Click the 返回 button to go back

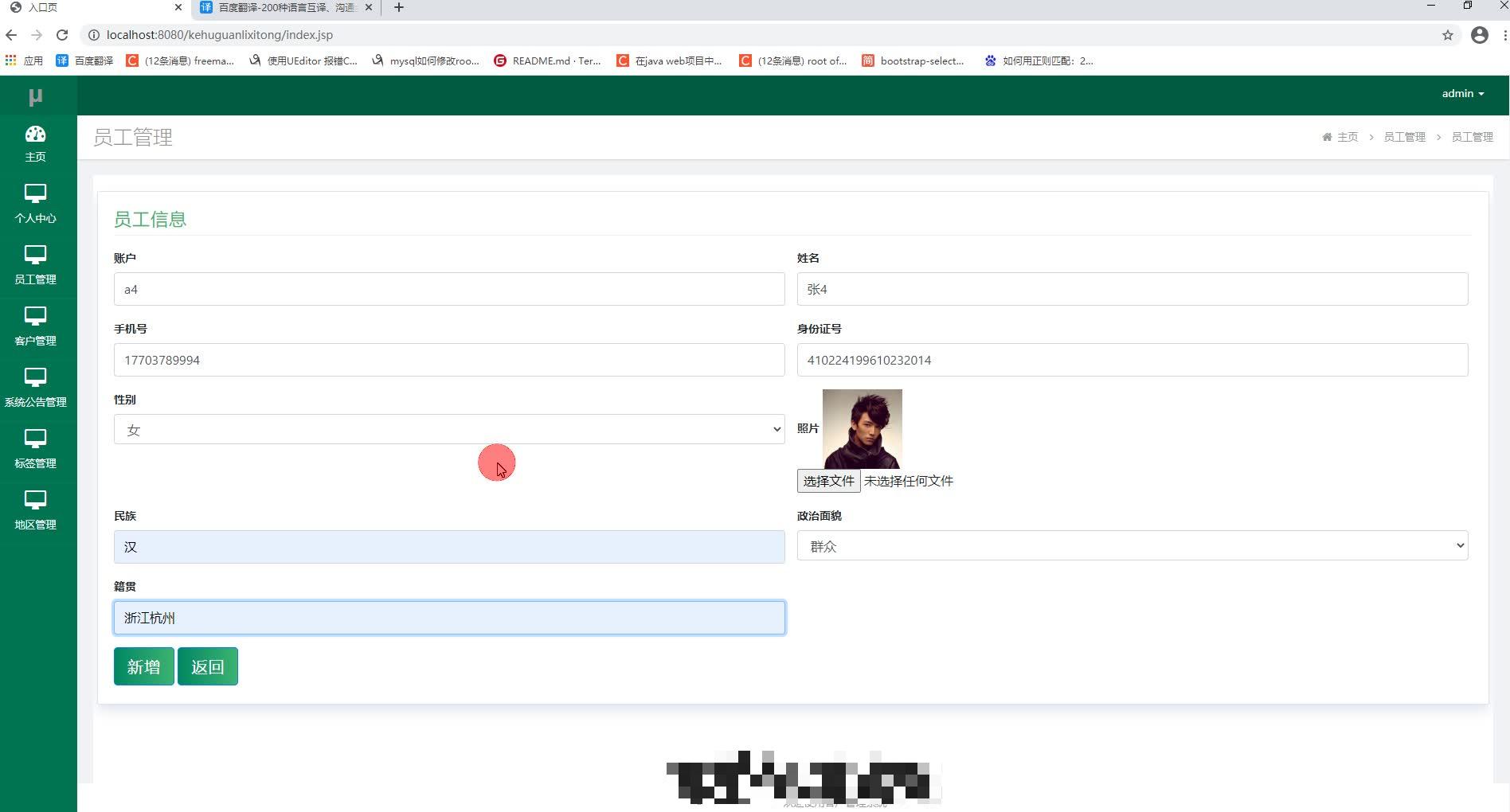(207, 666)
